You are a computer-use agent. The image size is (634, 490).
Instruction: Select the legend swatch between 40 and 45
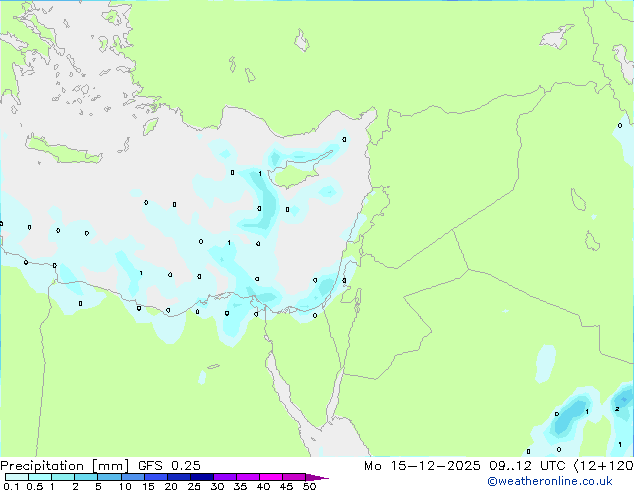(271, 477)
